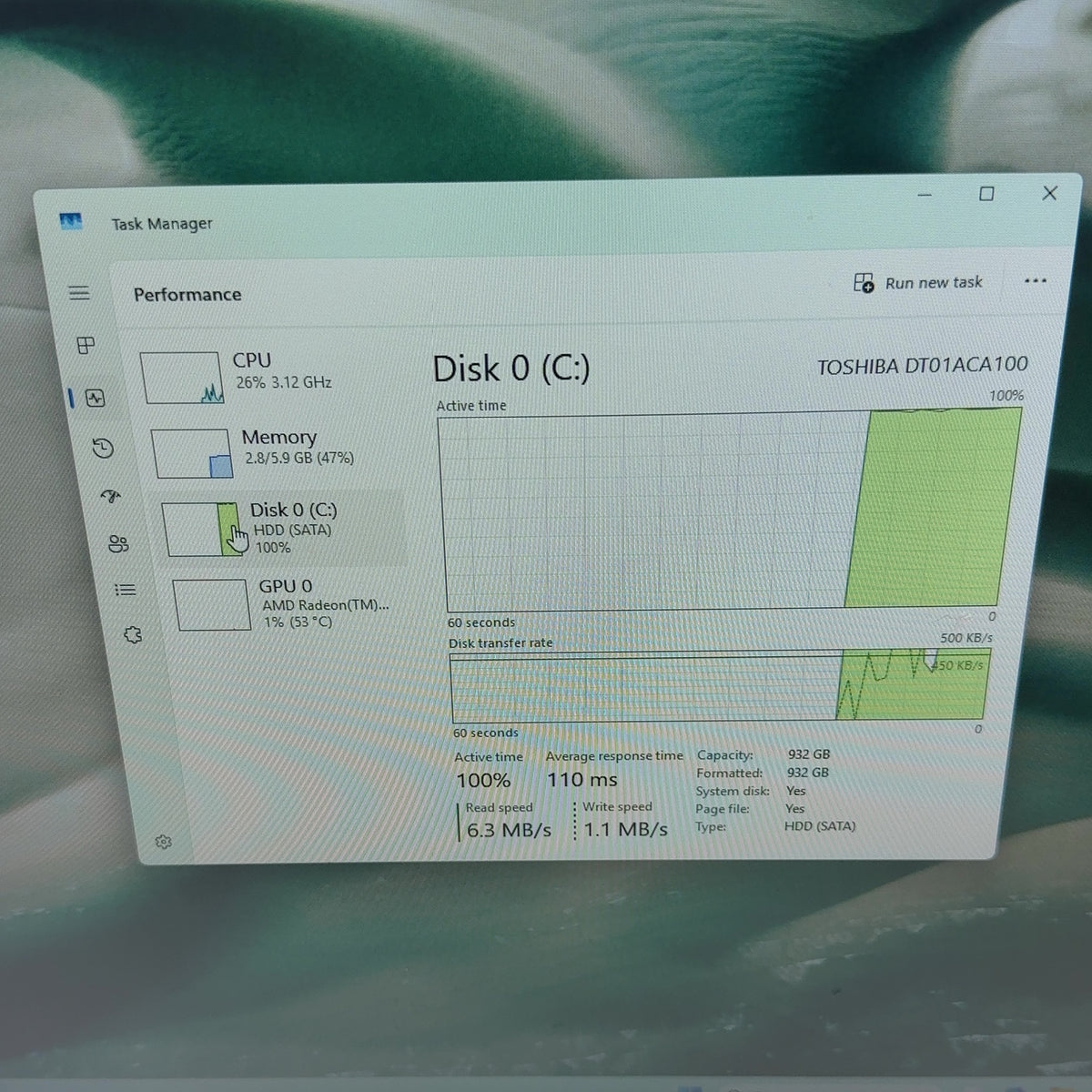Image resolution: width=1092 pixels, height=1092 pixels.
Task: Click the HDD (SATA) Type value
Action: 820,826
